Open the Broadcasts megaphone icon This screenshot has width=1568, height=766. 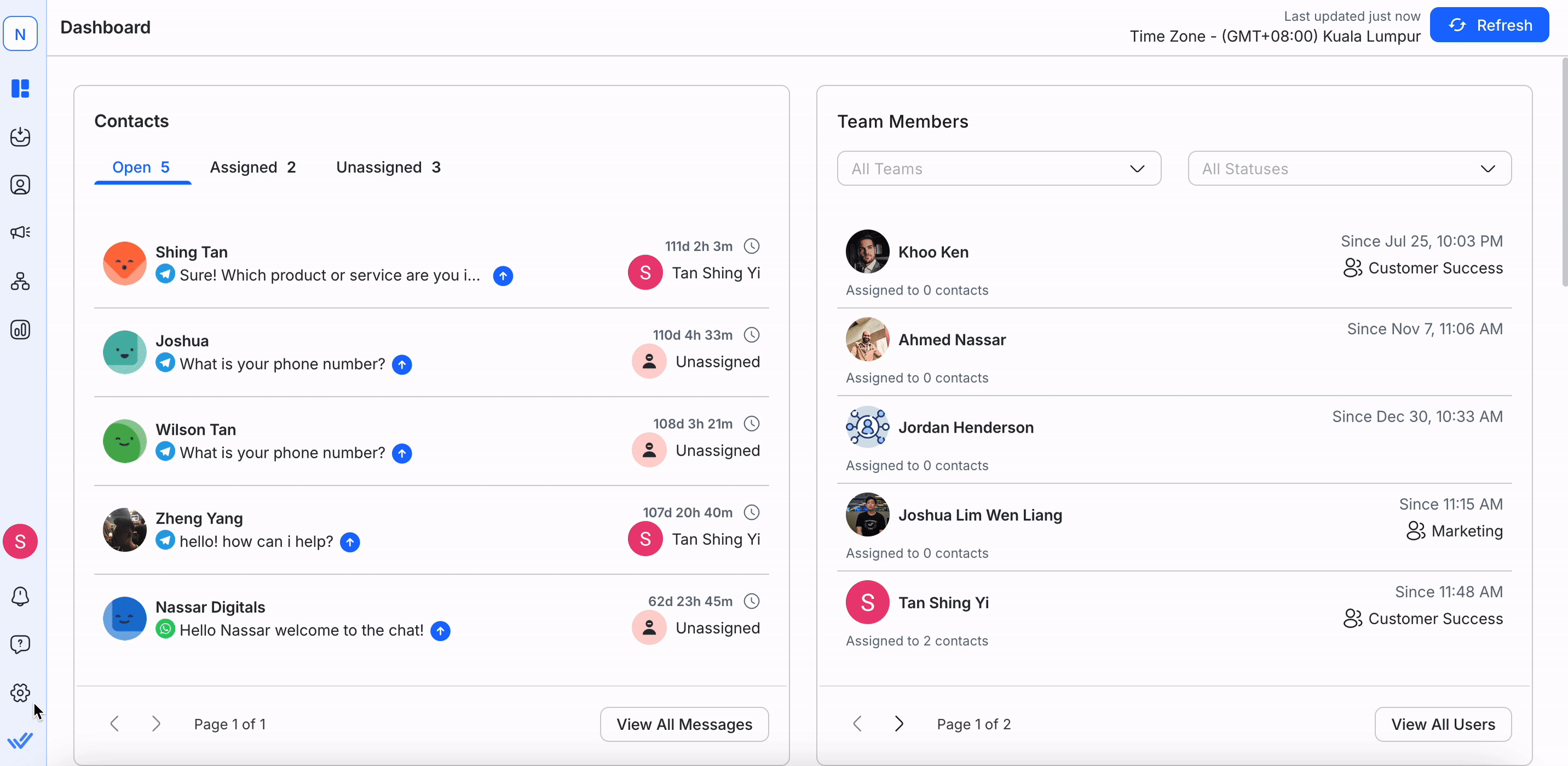point(20,232)
